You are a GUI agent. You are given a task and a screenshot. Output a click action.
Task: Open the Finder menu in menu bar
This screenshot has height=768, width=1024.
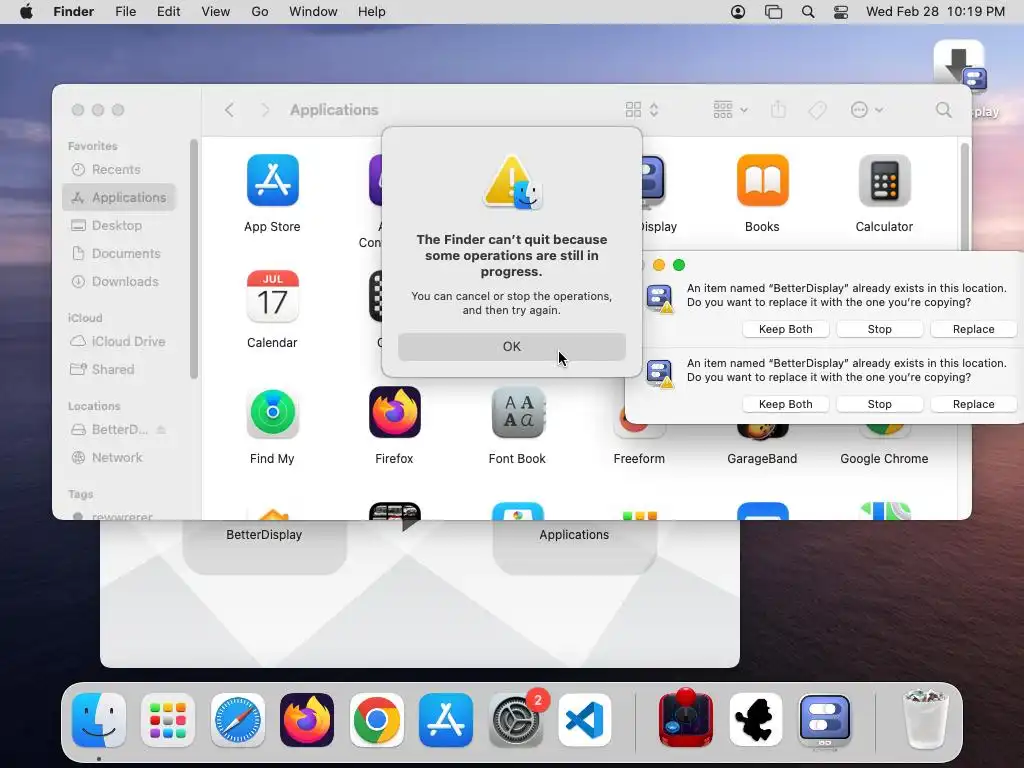tap(74, 12)
